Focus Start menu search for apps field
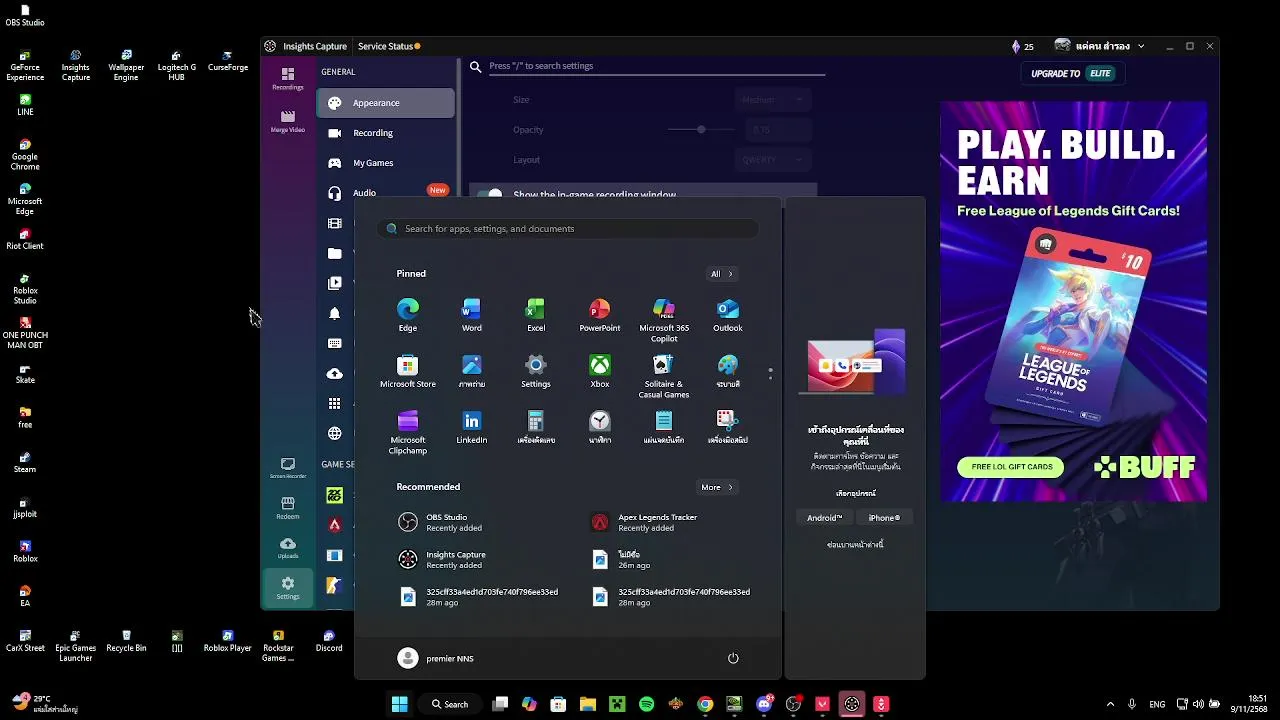Screen dimensions: 1280x720 pyautogui.click(x=567, y=229)
